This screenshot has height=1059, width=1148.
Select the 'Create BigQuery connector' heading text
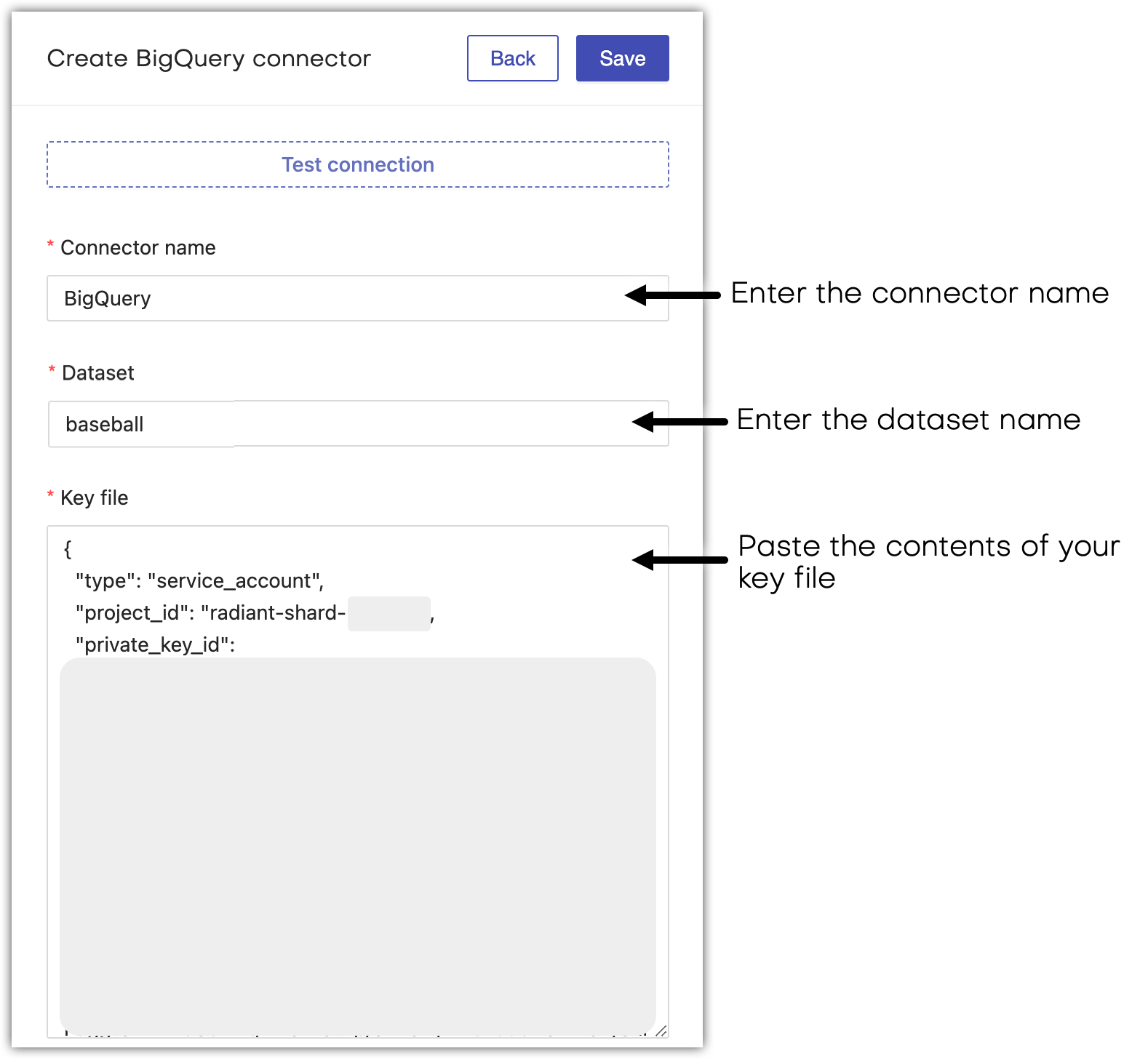coord(209,59)
